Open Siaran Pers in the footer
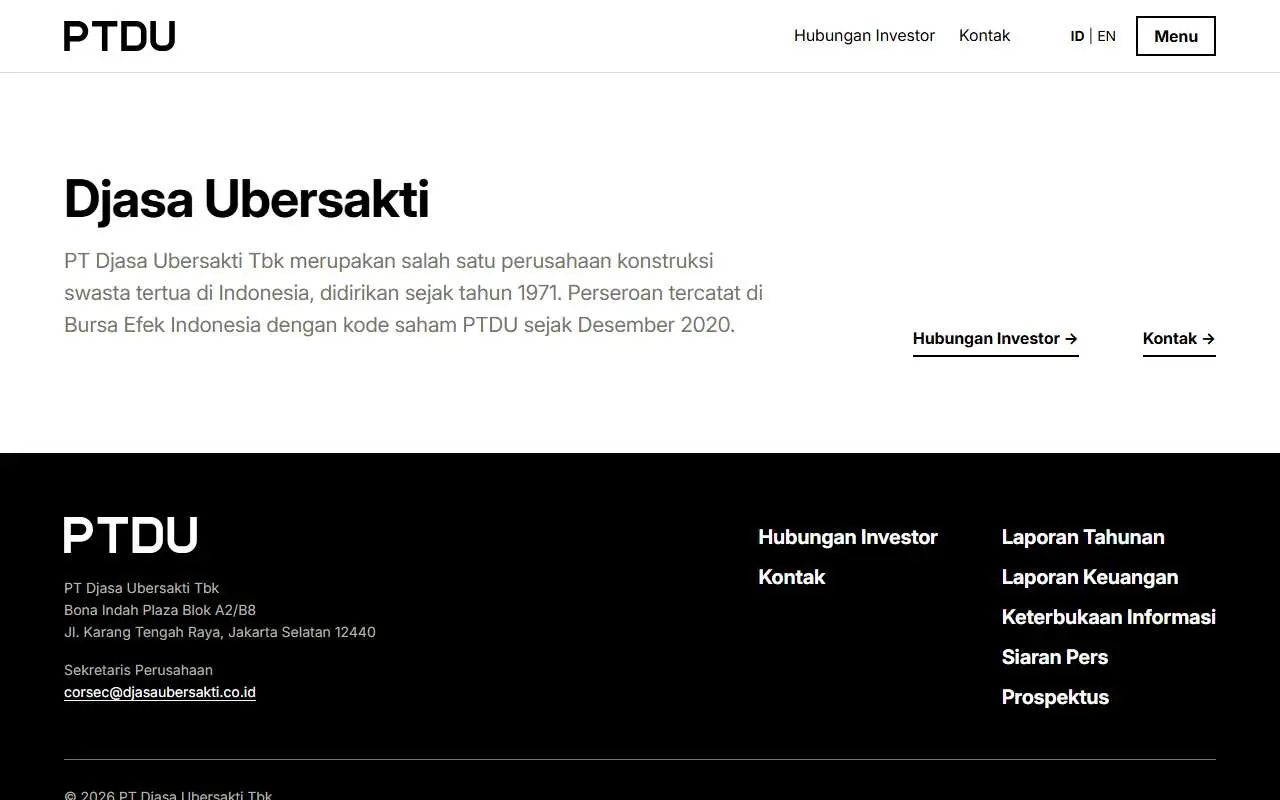 tap(1055, 657)
